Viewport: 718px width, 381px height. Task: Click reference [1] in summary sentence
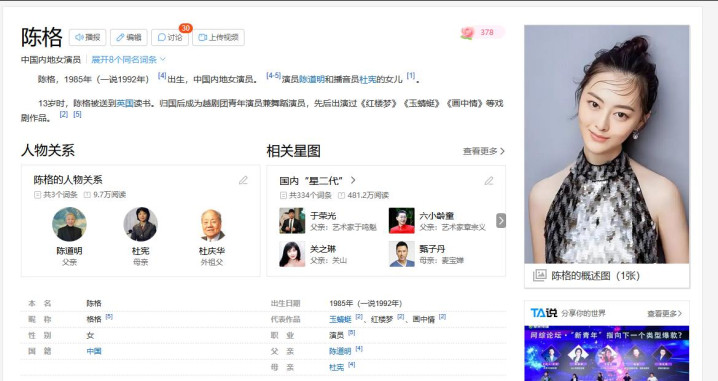point(410,76)
